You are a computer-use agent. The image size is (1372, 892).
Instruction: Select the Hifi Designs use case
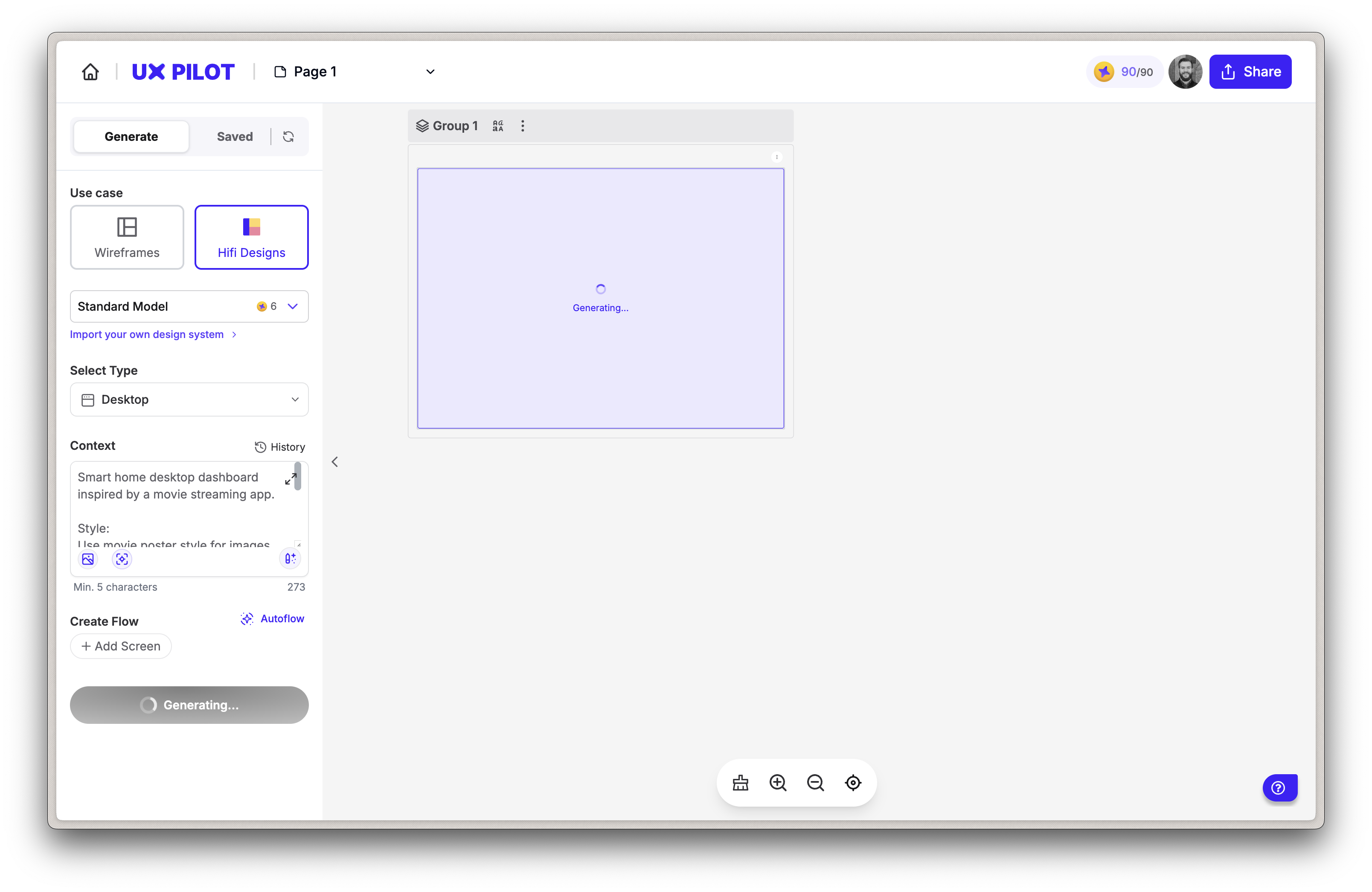pyautogui.click(x=251, y=237)
